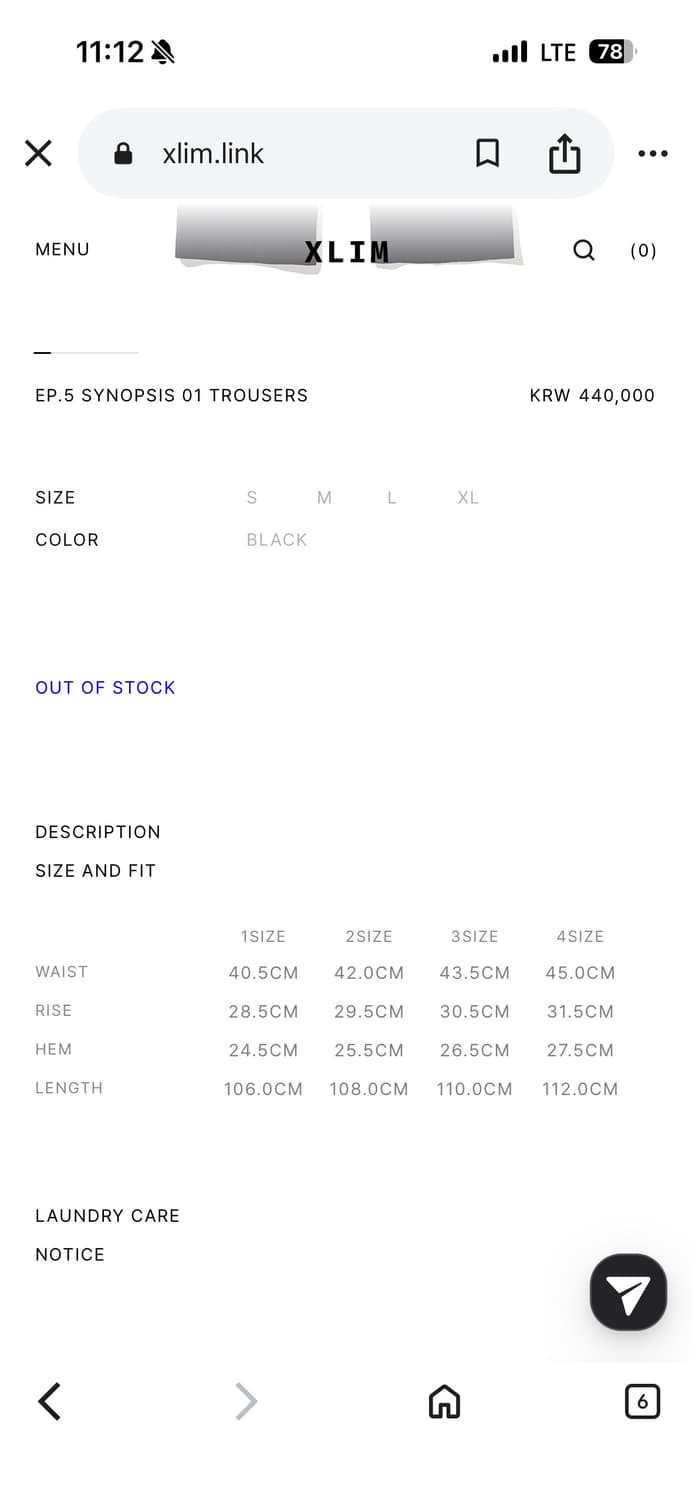Tap the search magnifier icon
This screenshot has width=692, height=1500.
click(583, 250)
